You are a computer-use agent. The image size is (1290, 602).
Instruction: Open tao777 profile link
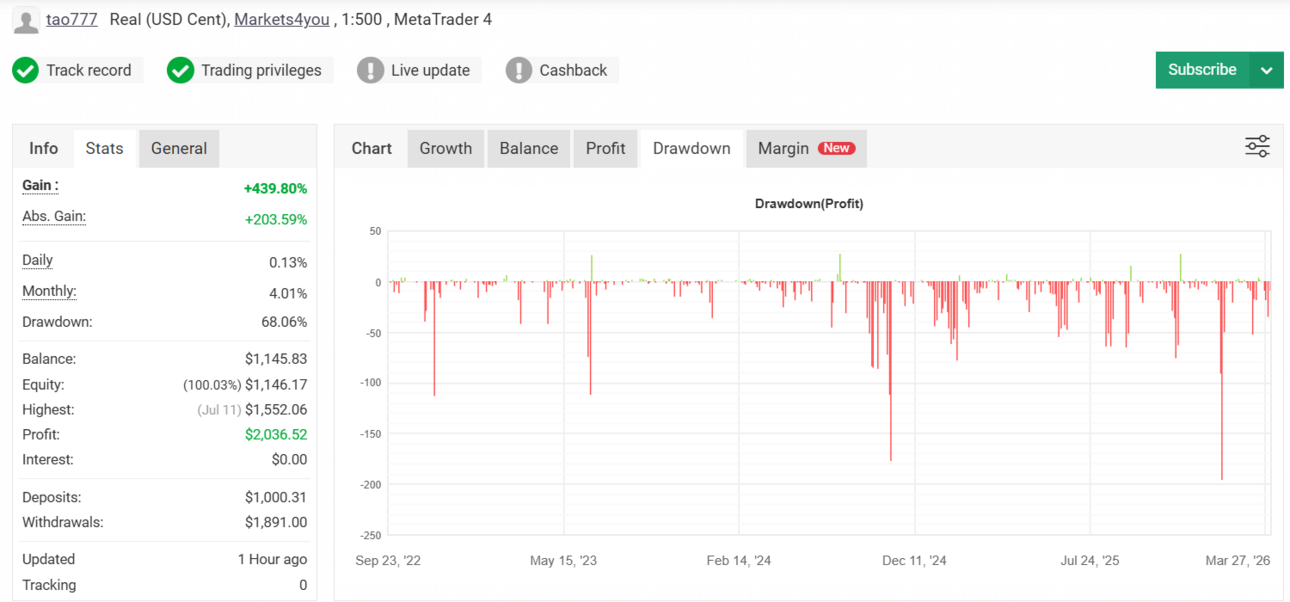point(72,19)
